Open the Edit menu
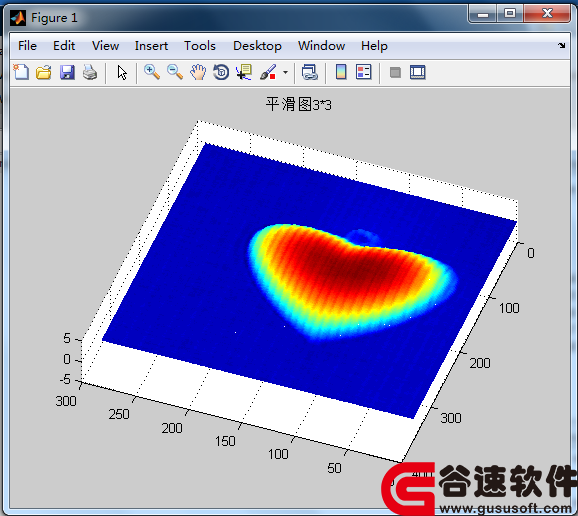The width and height of the screenshot is (578, 516). click(x=64, y=46)
